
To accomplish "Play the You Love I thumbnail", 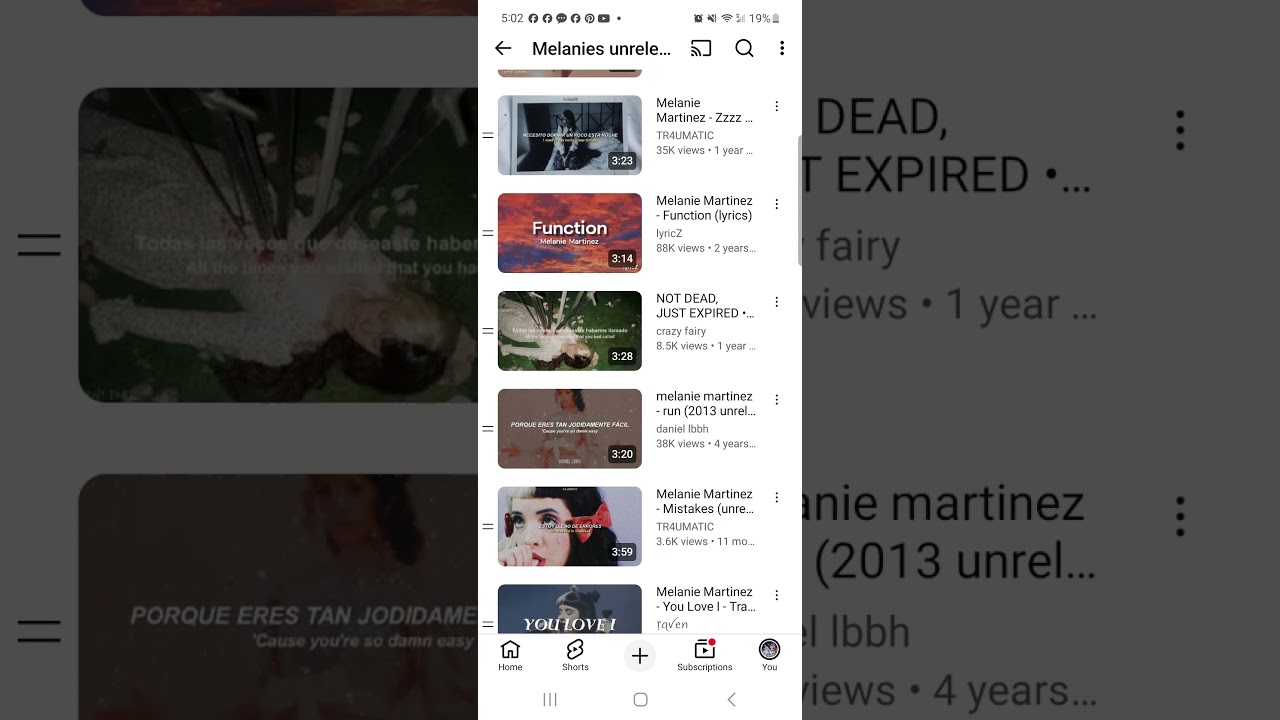I will (x=570, y=609).
